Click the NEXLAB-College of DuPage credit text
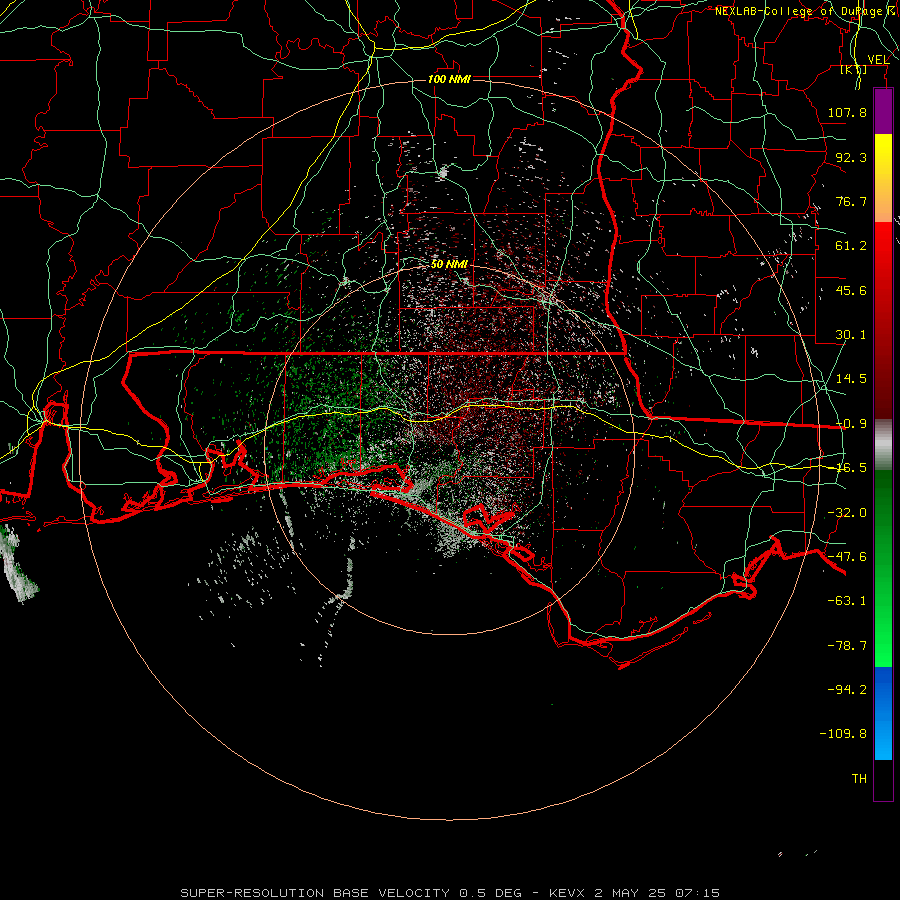 pyautogui.click(x=807, y=11)
